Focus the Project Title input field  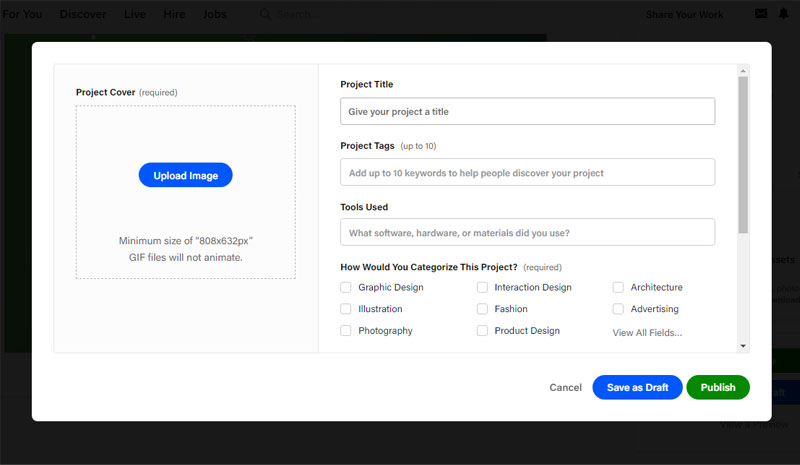(x=527, y=111)
